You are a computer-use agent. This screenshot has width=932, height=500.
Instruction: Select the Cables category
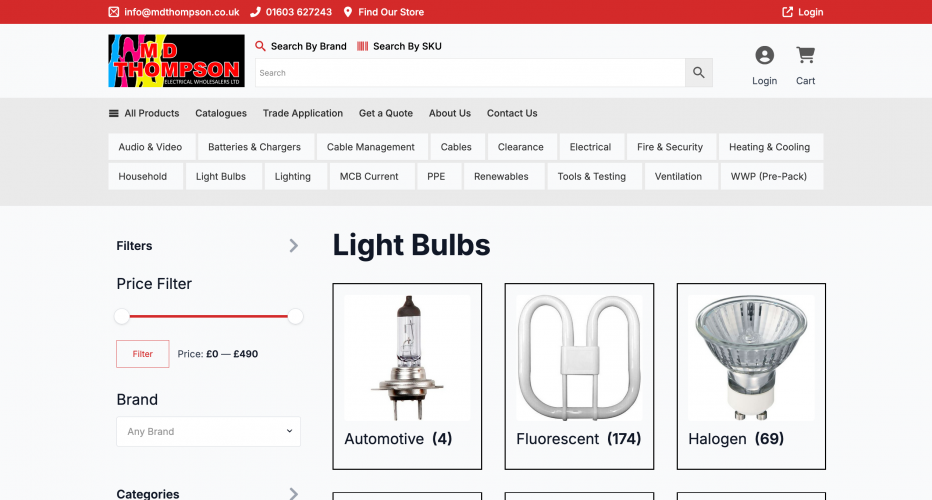click(x=456, y=147)
